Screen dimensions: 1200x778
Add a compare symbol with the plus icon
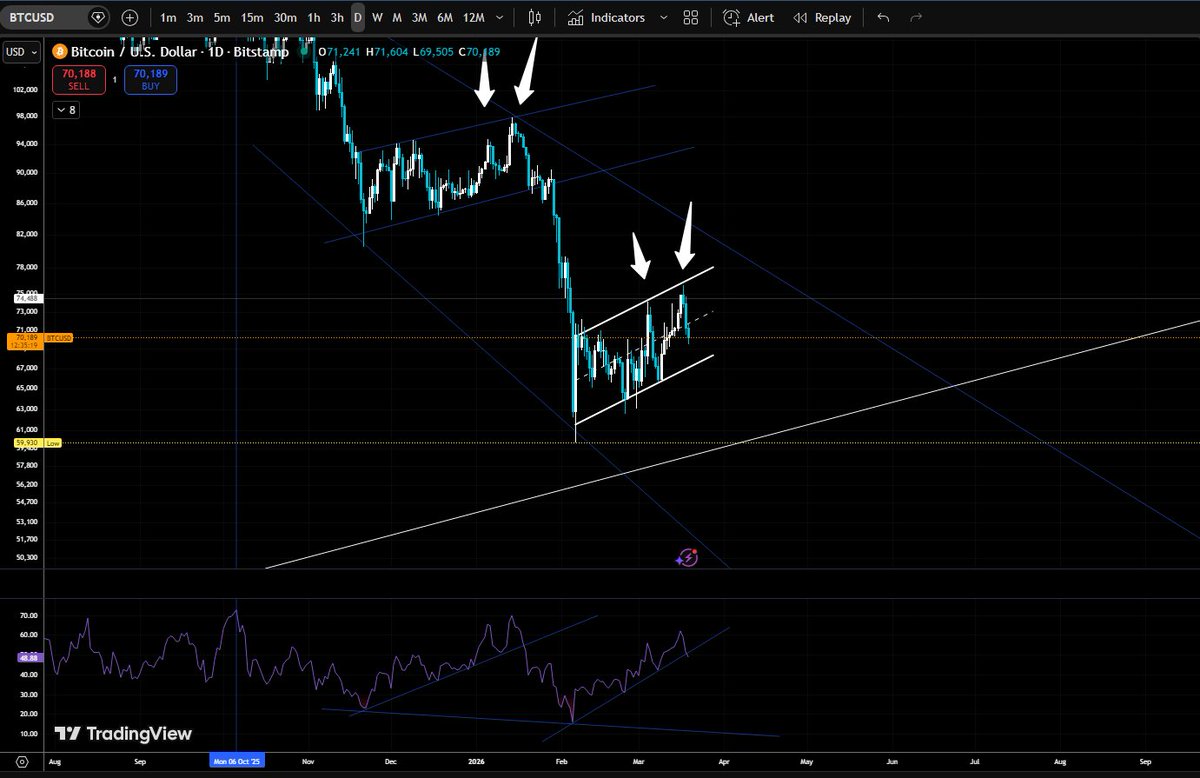[130, 17]
